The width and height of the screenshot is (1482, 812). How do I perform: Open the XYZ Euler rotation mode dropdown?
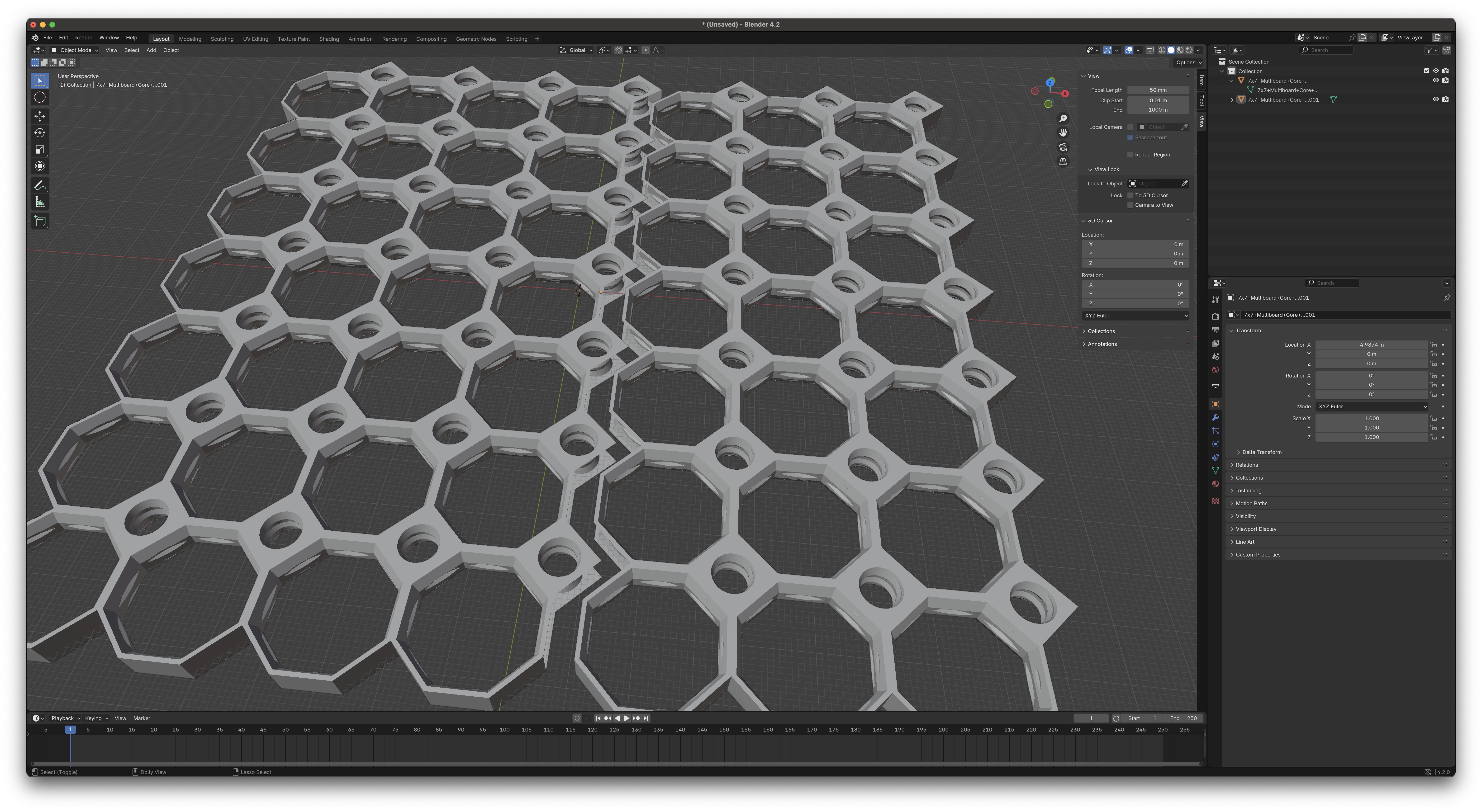1372,406
